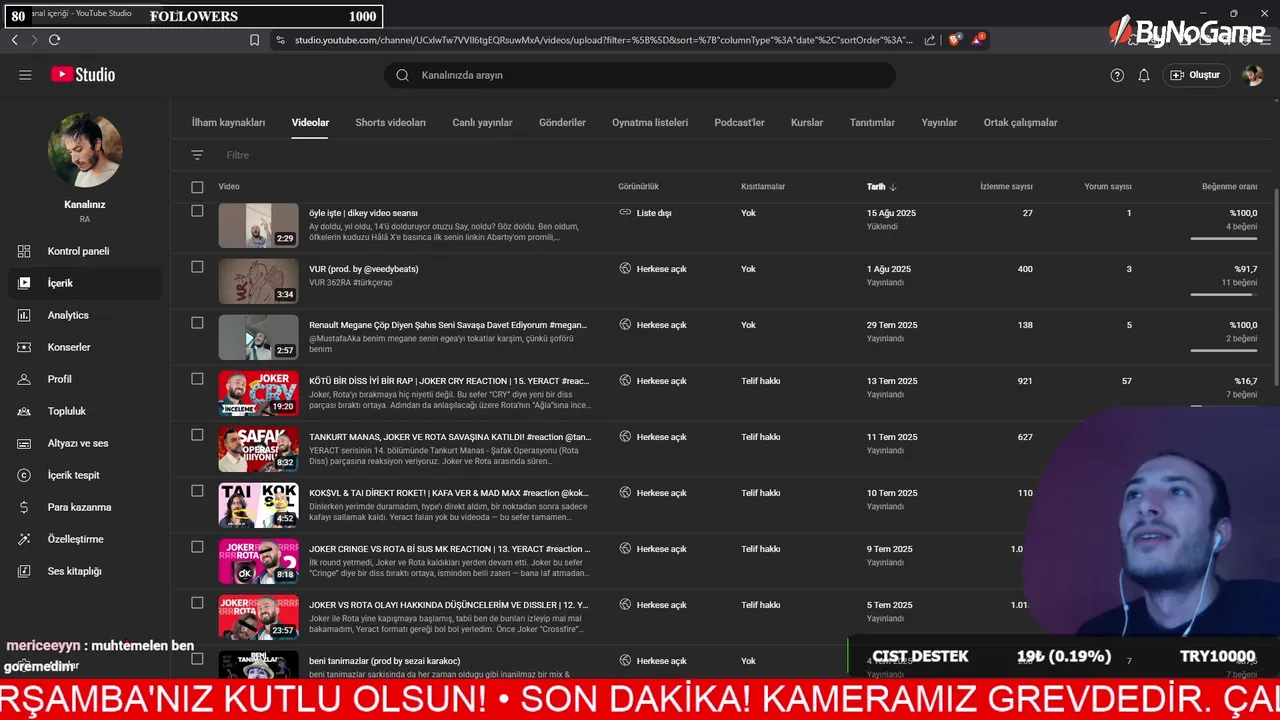Check the box for JOKER VS ROTA OLAYI video

click(197, 603)
